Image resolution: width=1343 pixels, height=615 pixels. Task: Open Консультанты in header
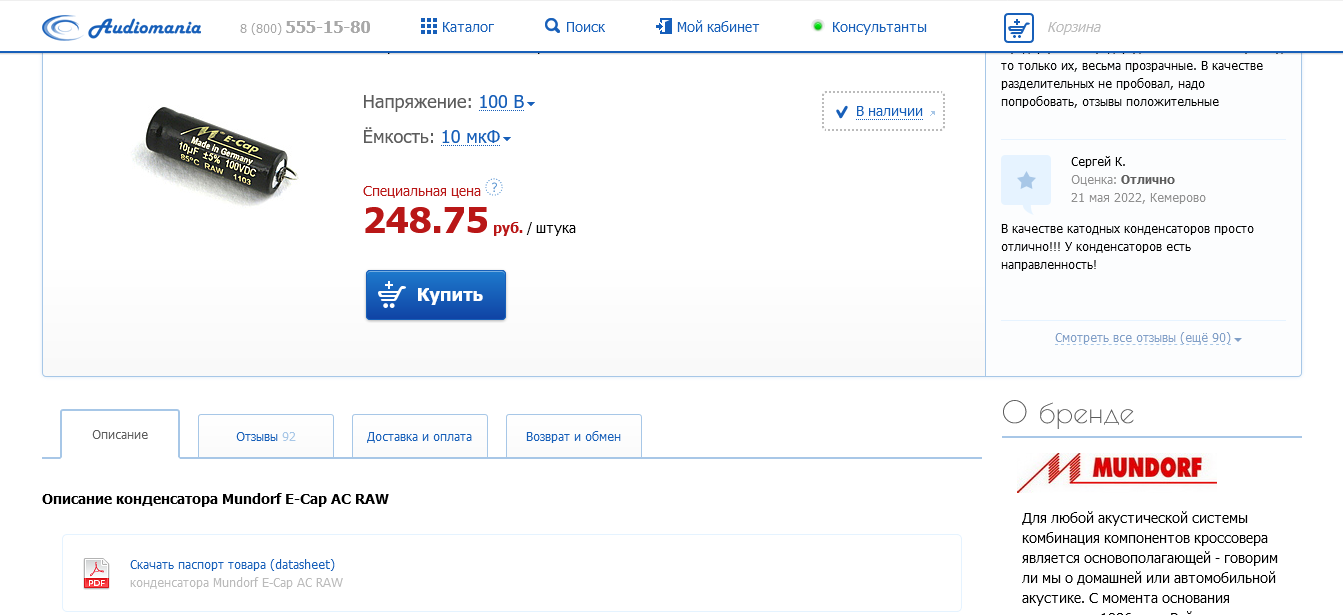point(879,27)
